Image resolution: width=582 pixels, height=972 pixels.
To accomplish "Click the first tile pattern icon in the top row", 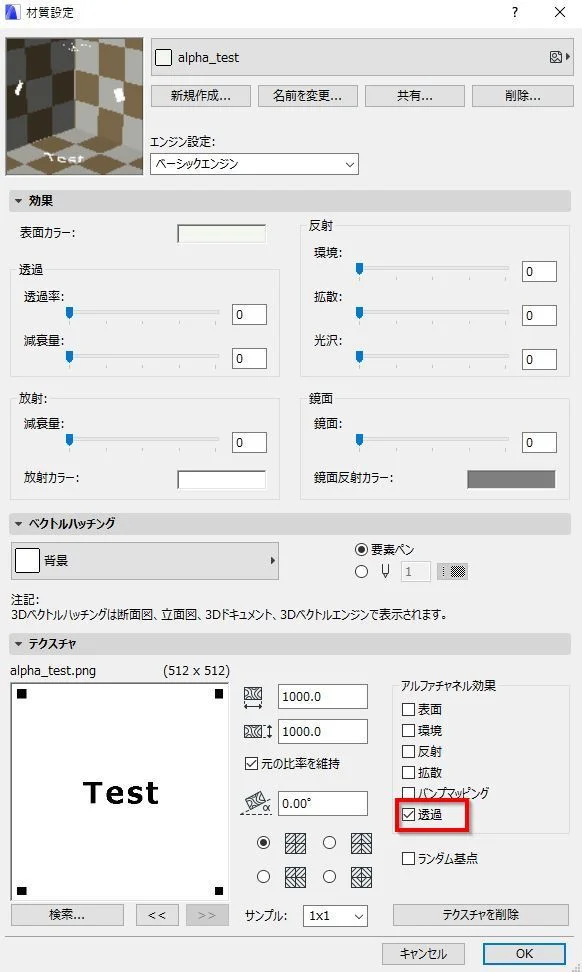I will (x=295, y=843).
